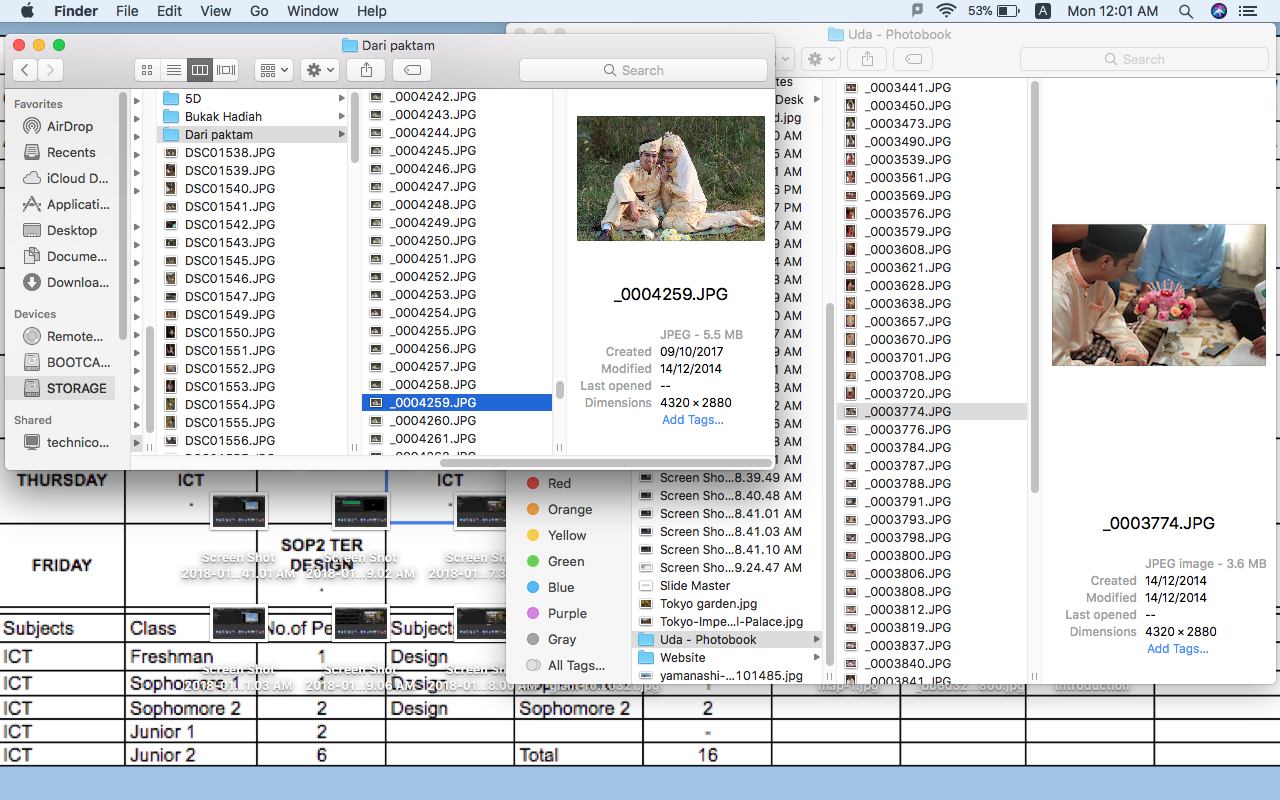The image size is (1280, 800).
Task: Open the View menu
Action: (216, 11)
